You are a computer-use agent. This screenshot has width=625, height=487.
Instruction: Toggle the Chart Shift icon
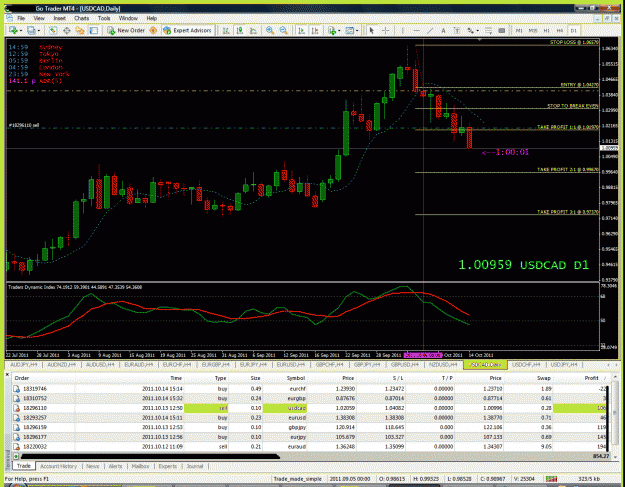tap(315, 30)
